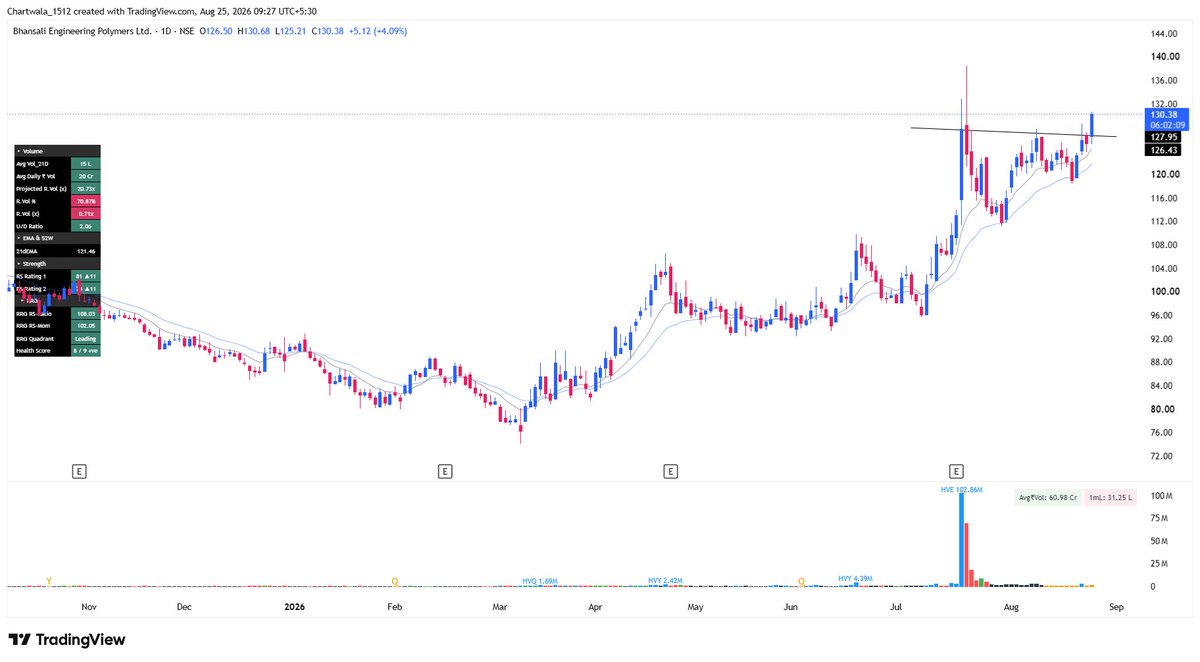Viewport: 1200px width, 662px height.
Task: Click the HVE 102.86M volume label
Action: (962, 490)
